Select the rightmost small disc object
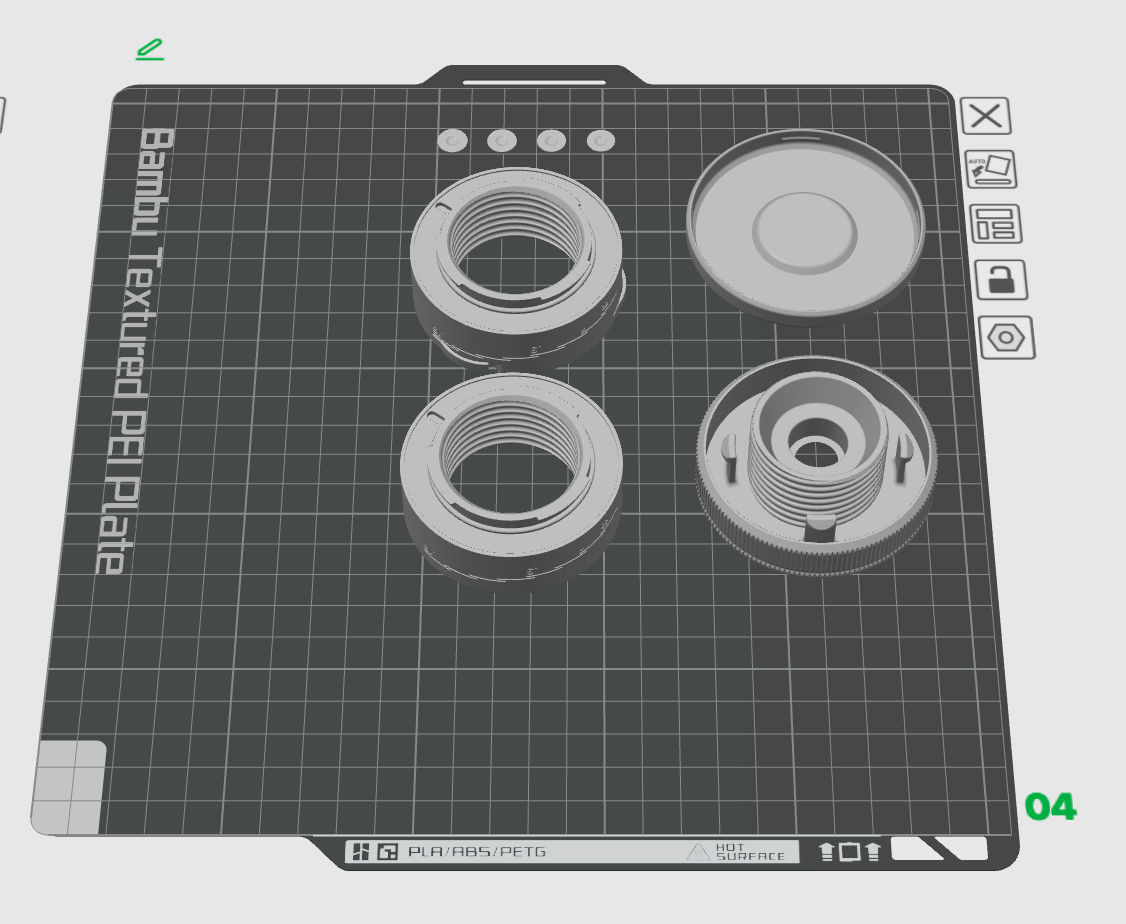This screenshot has height=924, width=1126. point(601,141)
